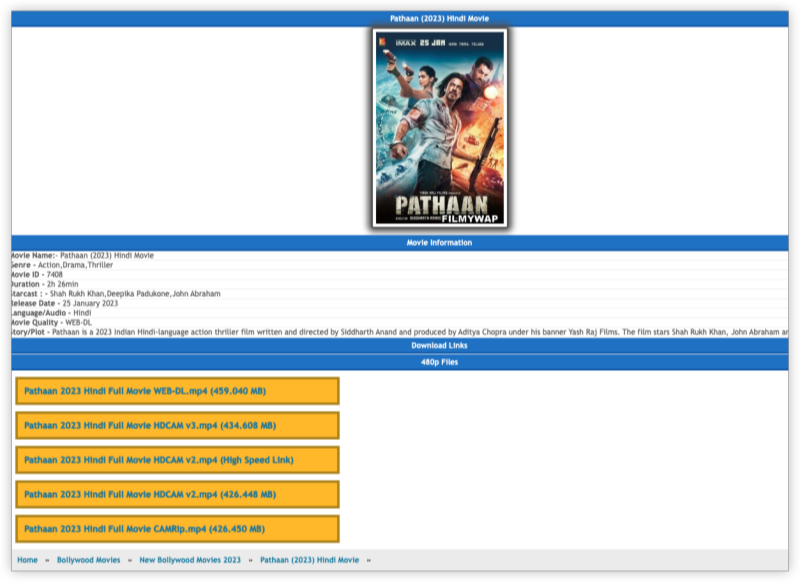Click the 'Pathaan (2023) Hindi Movie' title header

(x=400, y=19)
